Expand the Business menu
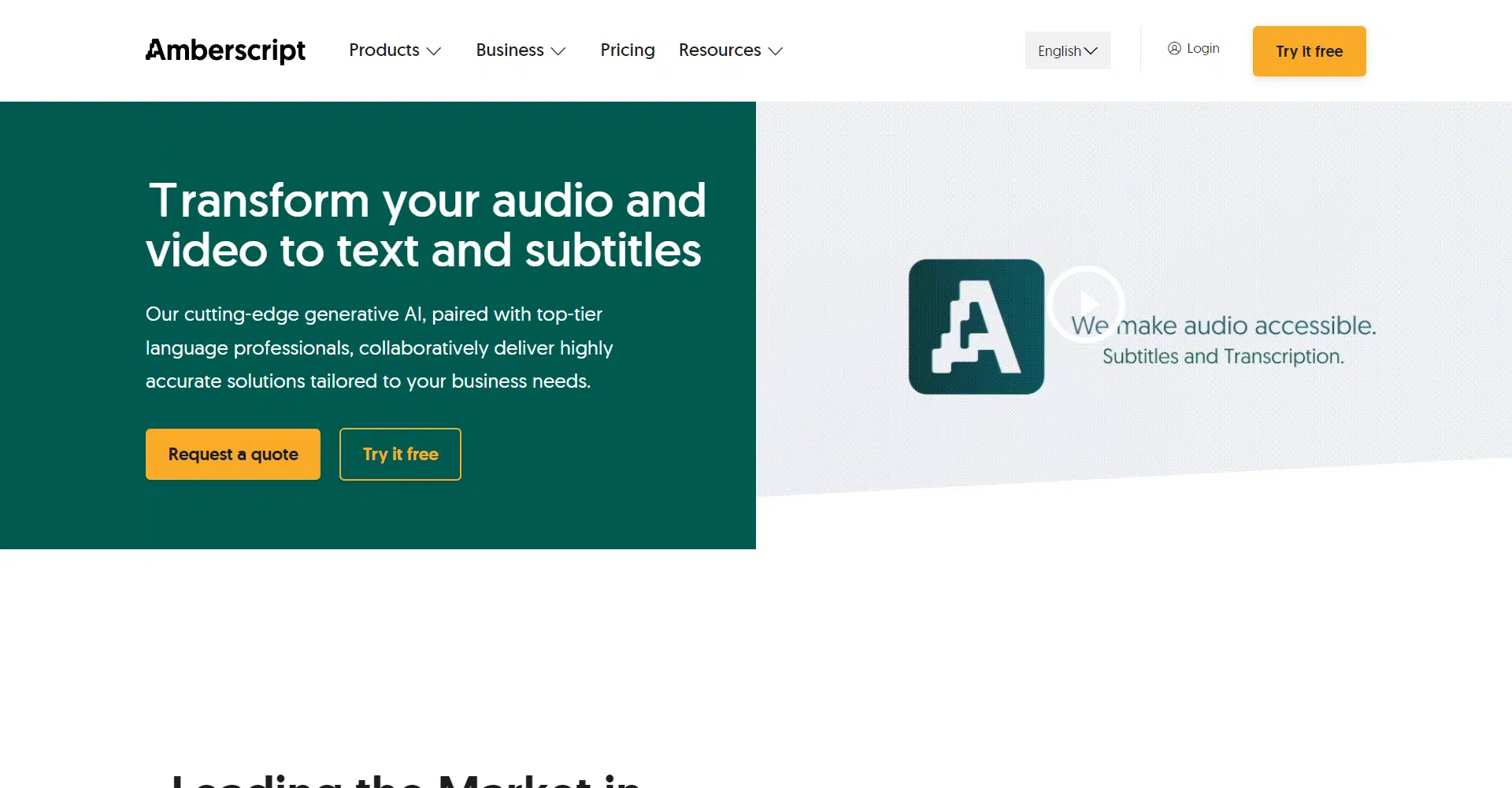The height and width of the screenshot is (788, 1512). tap(510, 50)
